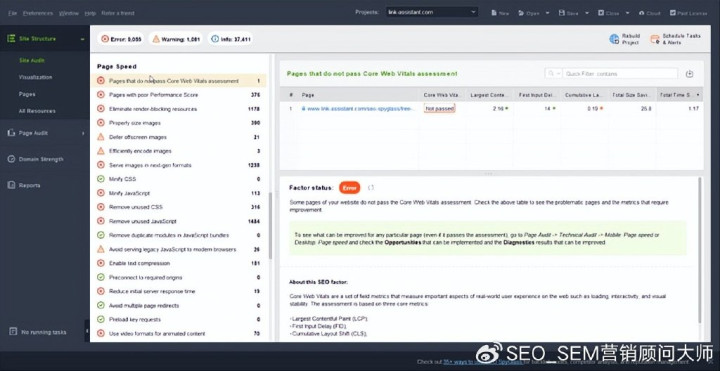Image resolution: width=720 pixels, height=371 pixels.
Task: Click warning icon beside Defer offscreen images
Action: tap(101, 137)
